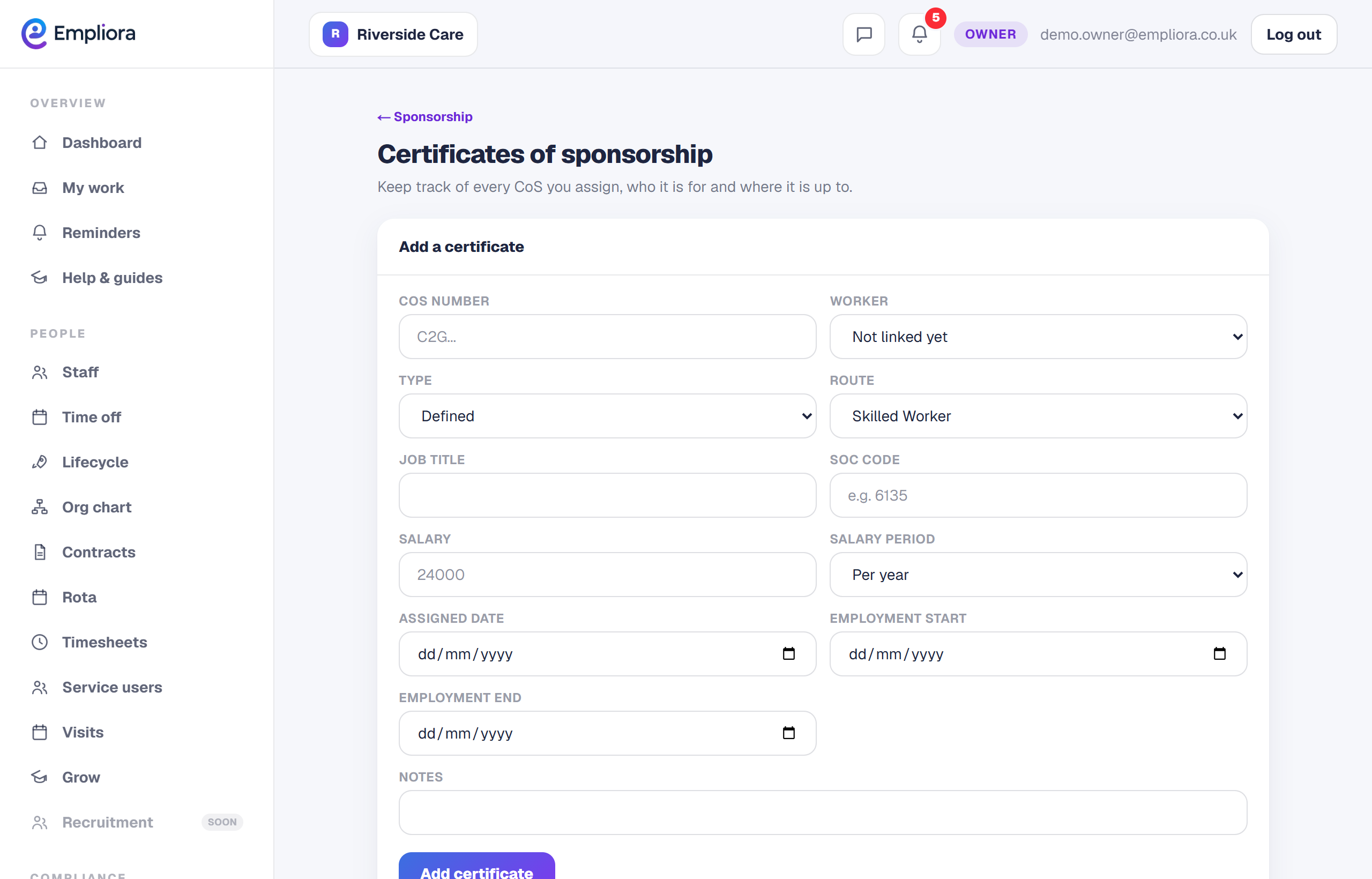
Task: Focus the CoS Number input field
Action: [x=607, y=337]
